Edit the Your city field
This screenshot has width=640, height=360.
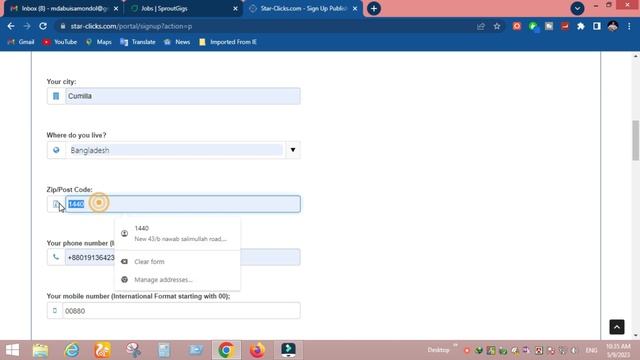(x=182, y=96)
